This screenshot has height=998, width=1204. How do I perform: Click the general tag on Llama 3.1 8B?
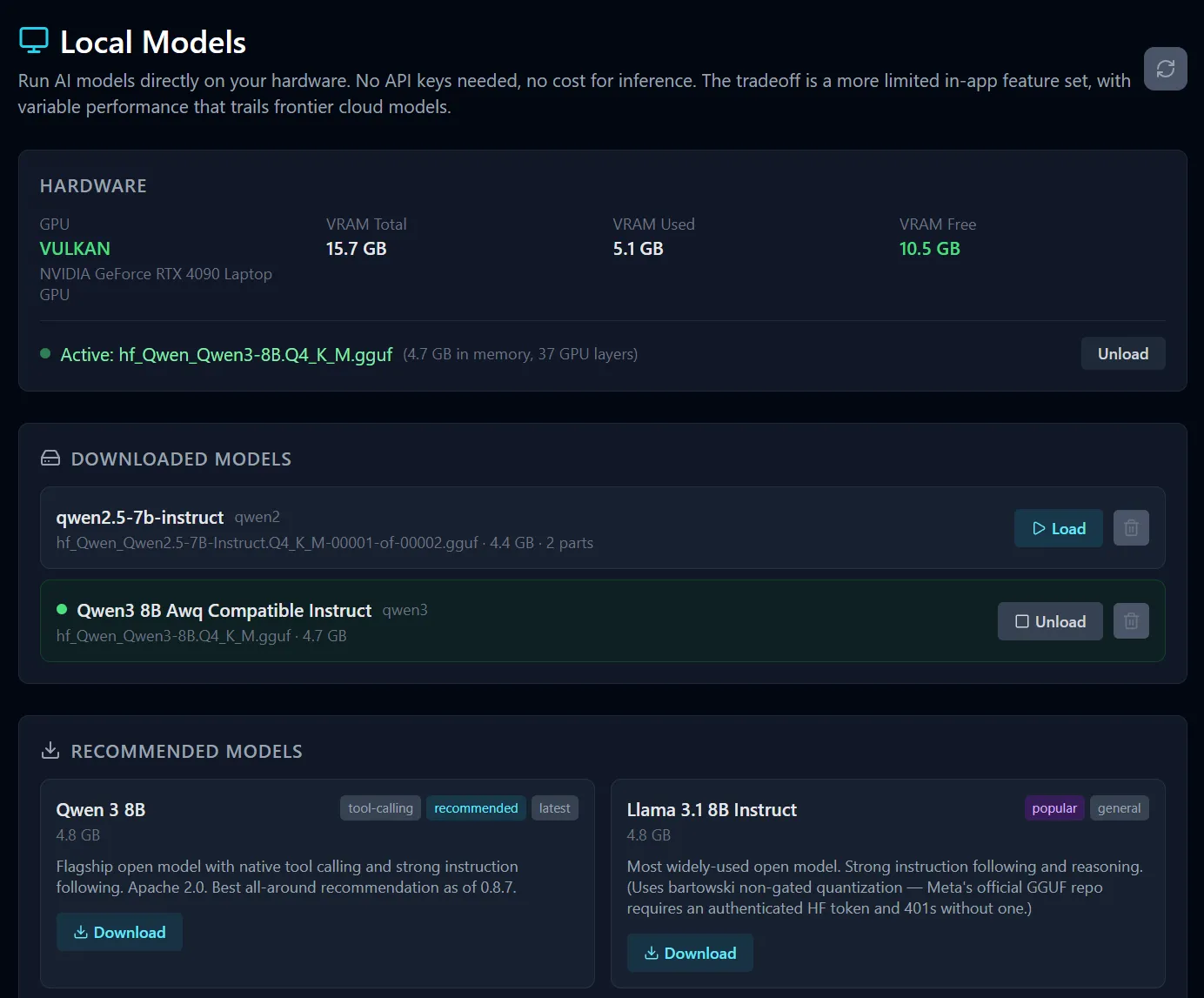coord(1119,808)
